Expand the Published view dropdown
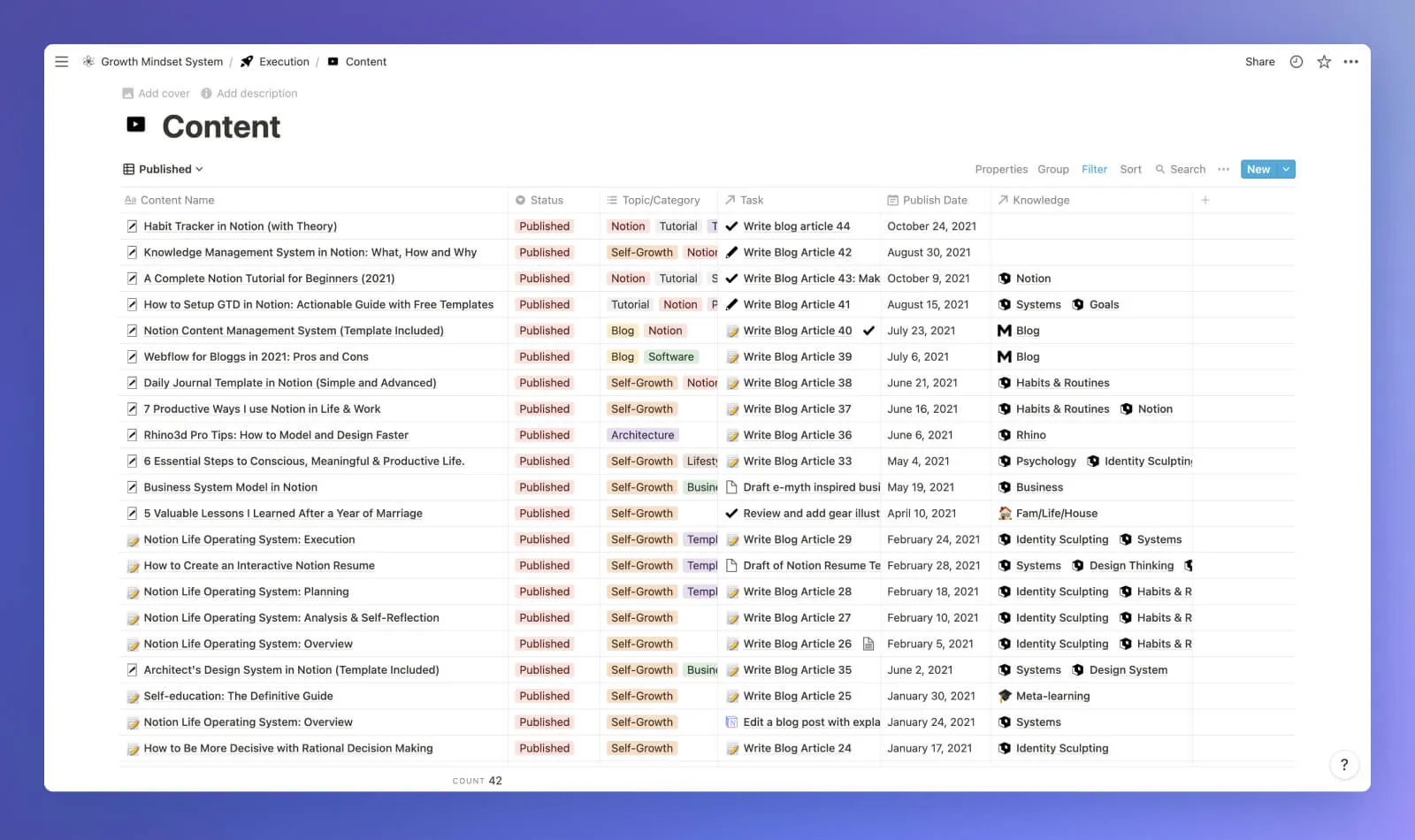The width and height of the screenshot is (1415, 840). pos(164,169)
